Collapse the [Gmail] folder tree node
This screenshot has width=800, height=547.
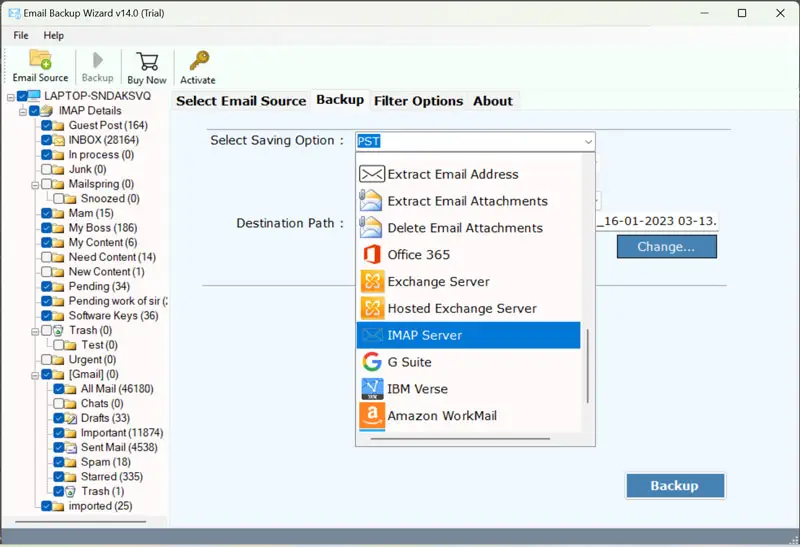click(x=34, y=375)
